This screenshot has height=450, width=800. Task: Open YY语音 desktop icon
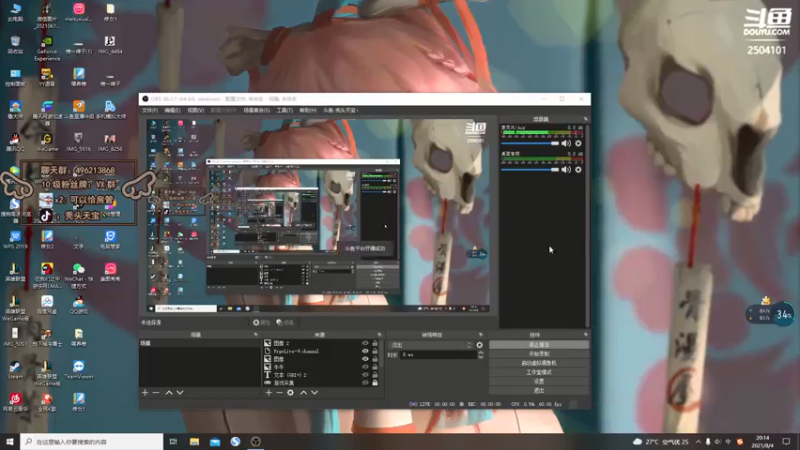(47, 77)
